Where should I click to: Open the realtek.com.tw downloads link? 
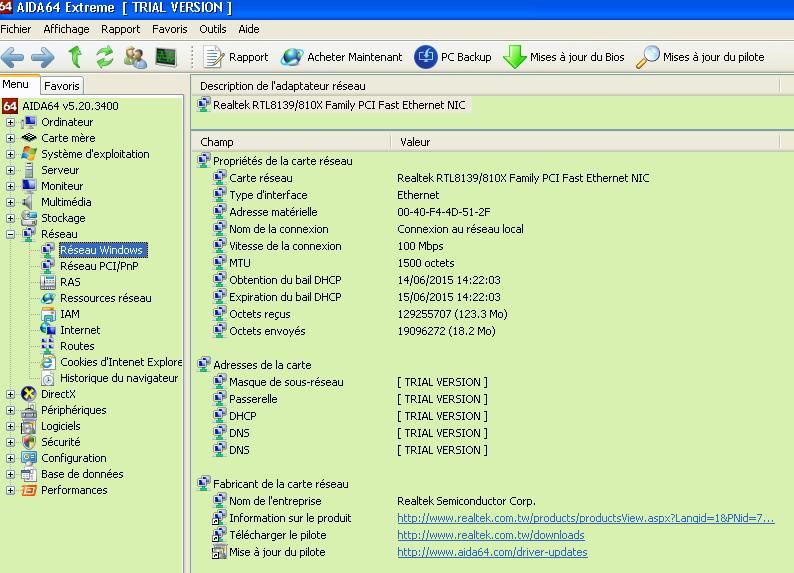coord(491,535)
